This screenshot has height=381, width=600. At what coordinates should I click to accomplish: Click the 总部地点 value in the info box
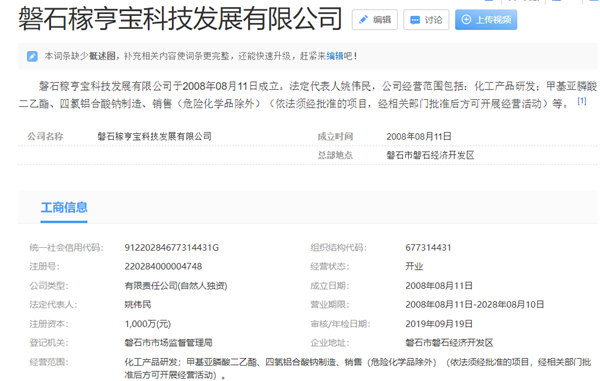[430, 155]
